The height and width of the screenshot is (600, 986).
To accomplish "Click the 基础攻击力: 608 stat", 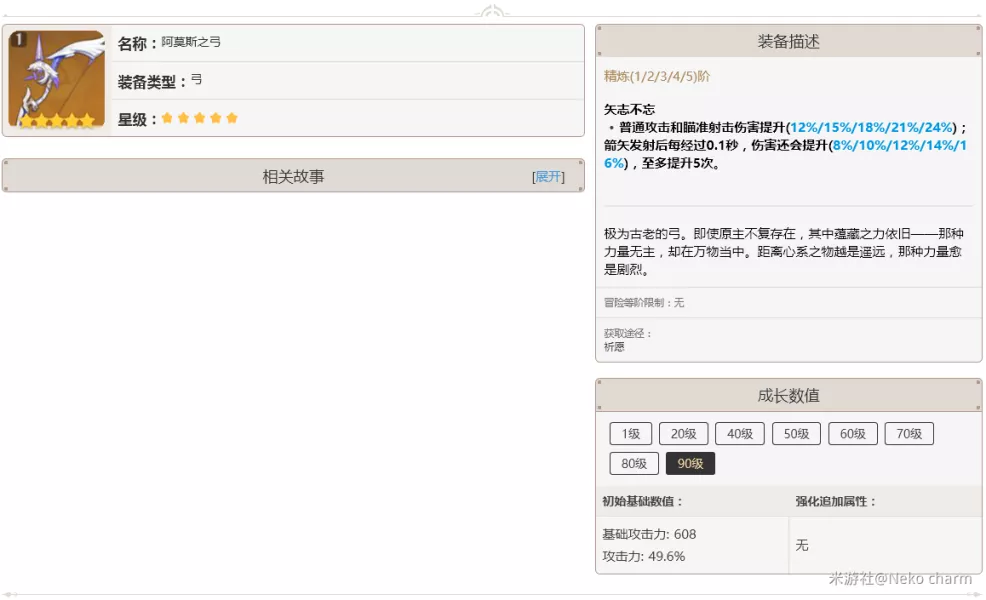I will [x=649, y=535].
